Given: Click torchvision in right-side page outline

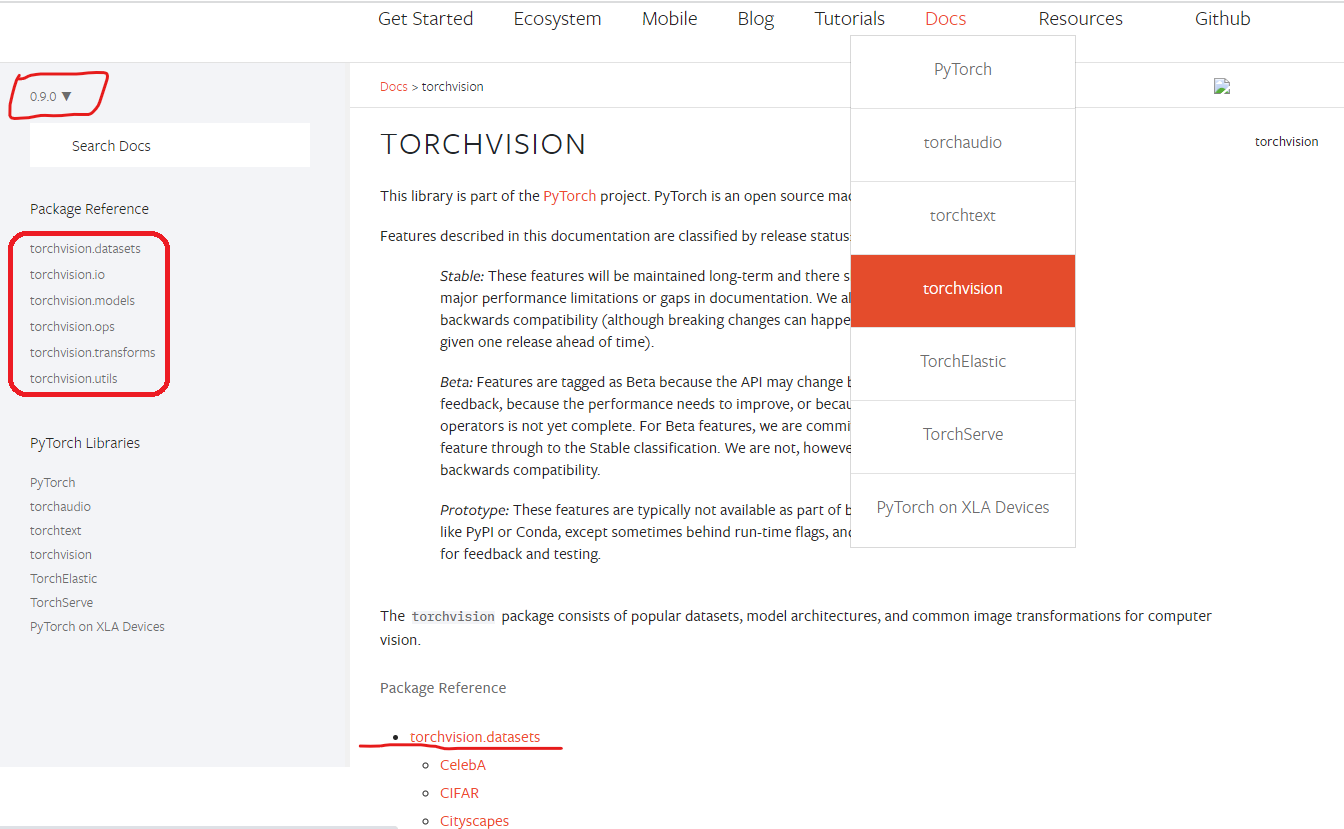Looking at the screenshot, I should [x=1286, y=142].
